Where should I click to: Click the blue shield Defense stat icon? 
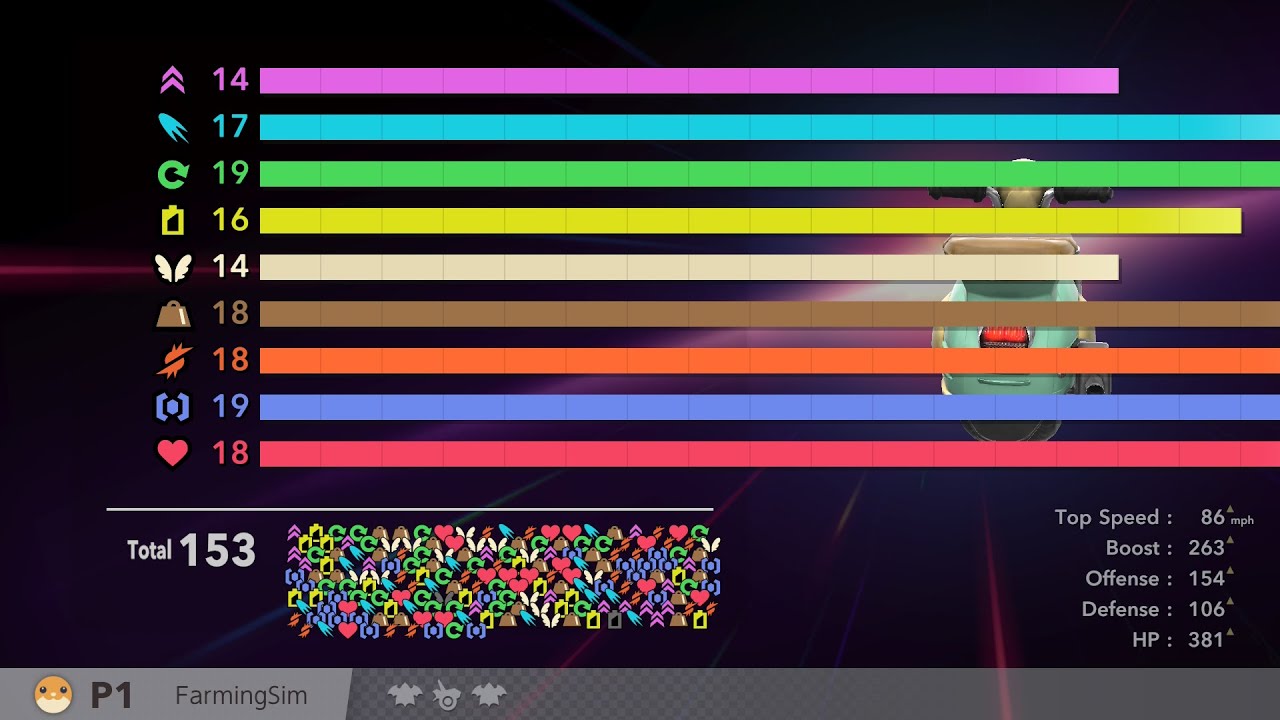172,407
